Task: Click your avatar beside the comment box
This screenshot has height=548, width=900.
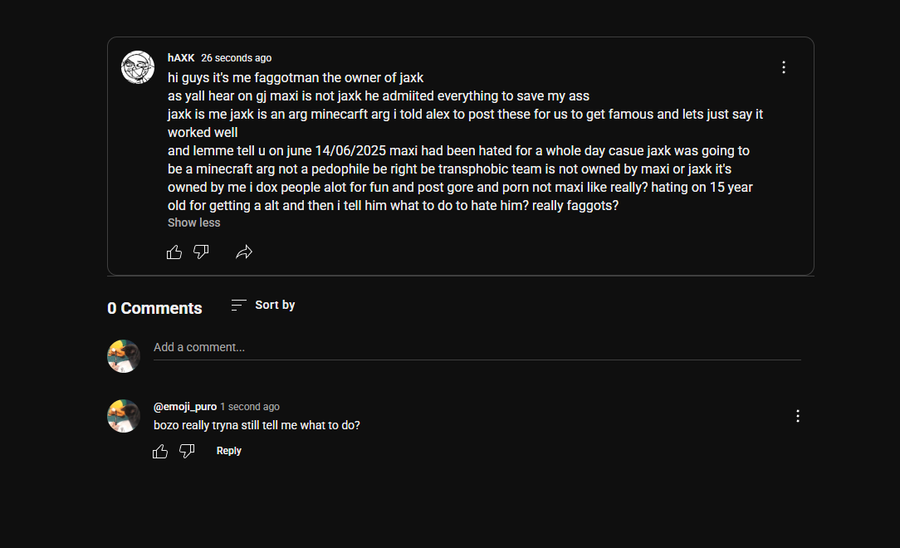Action: click(123, 356)
